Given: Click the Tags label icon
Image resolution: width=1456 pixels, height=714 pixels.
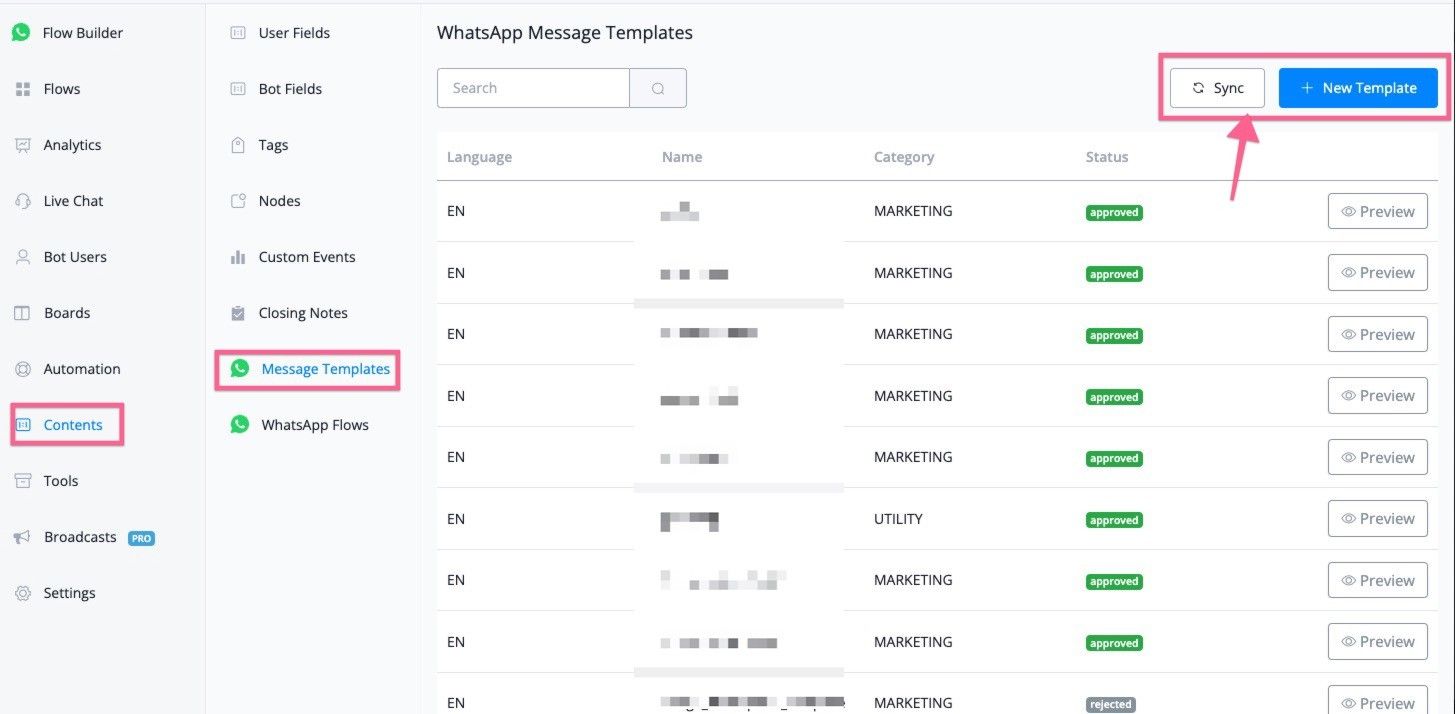Looking at the screenshot, I should pyautogui.click(x=238, y=145).
